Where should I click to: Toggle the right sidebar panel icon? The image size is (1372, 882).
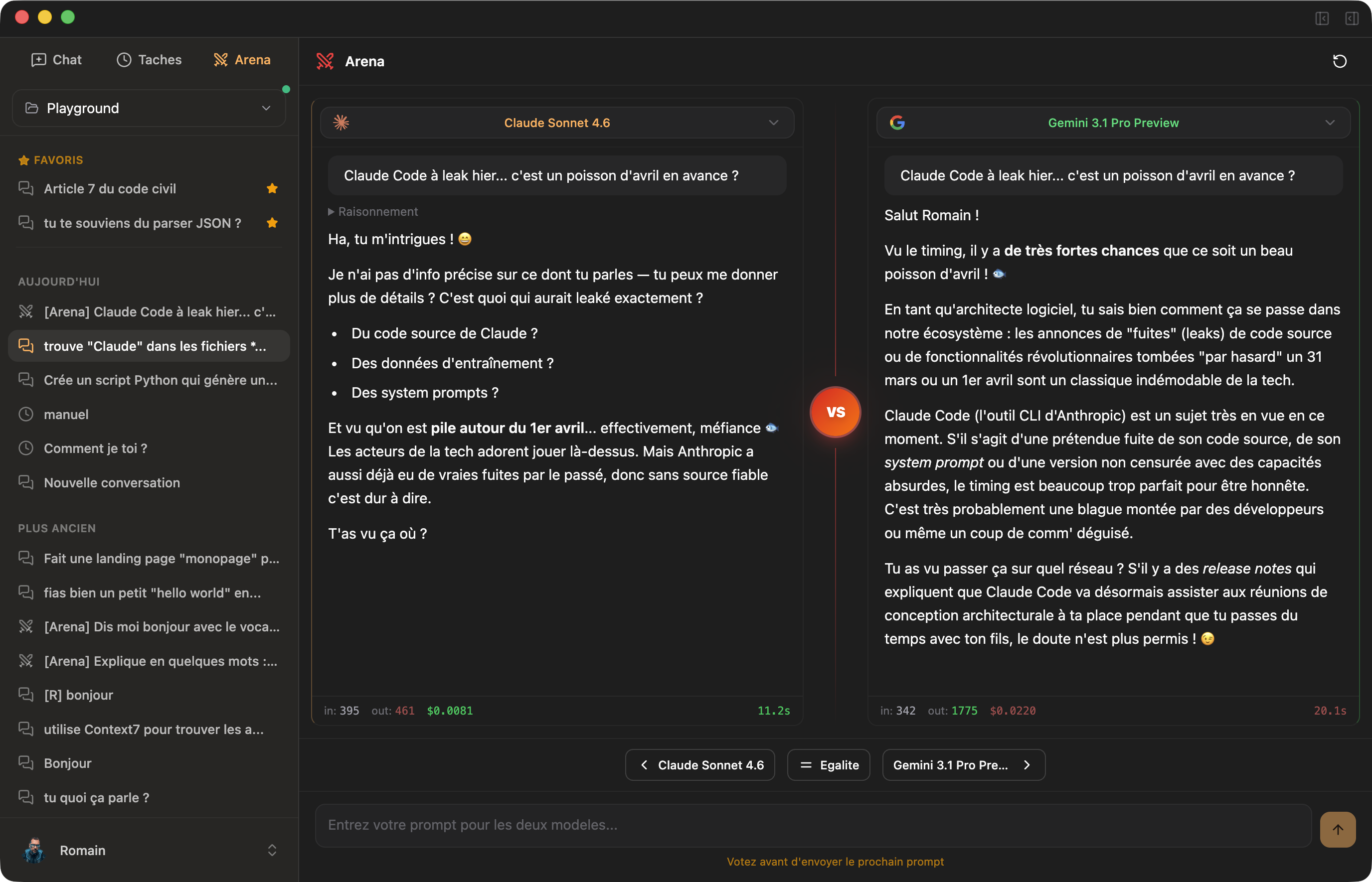pos(1352,18)
